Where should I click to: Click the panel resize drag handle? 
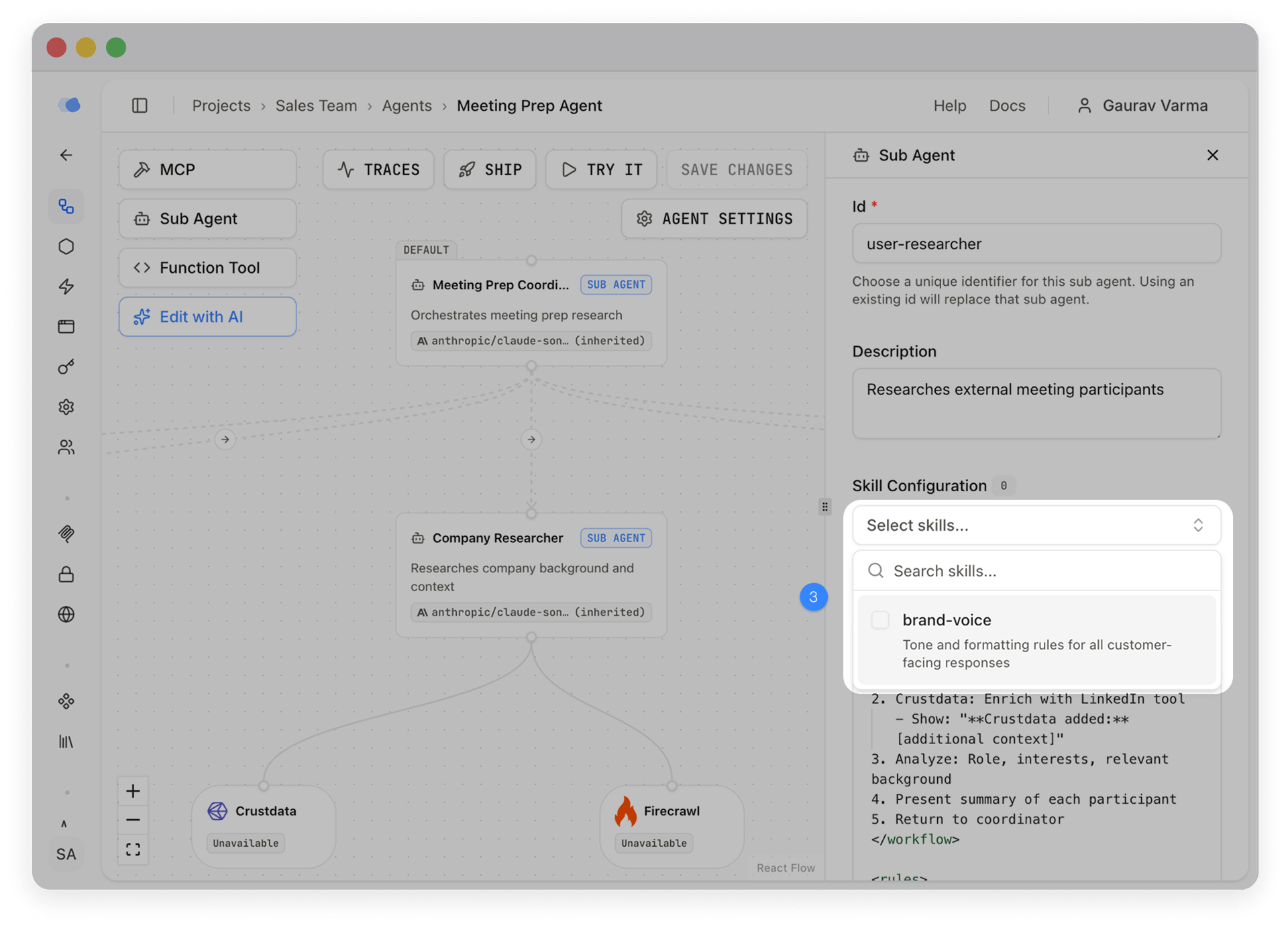825,507
